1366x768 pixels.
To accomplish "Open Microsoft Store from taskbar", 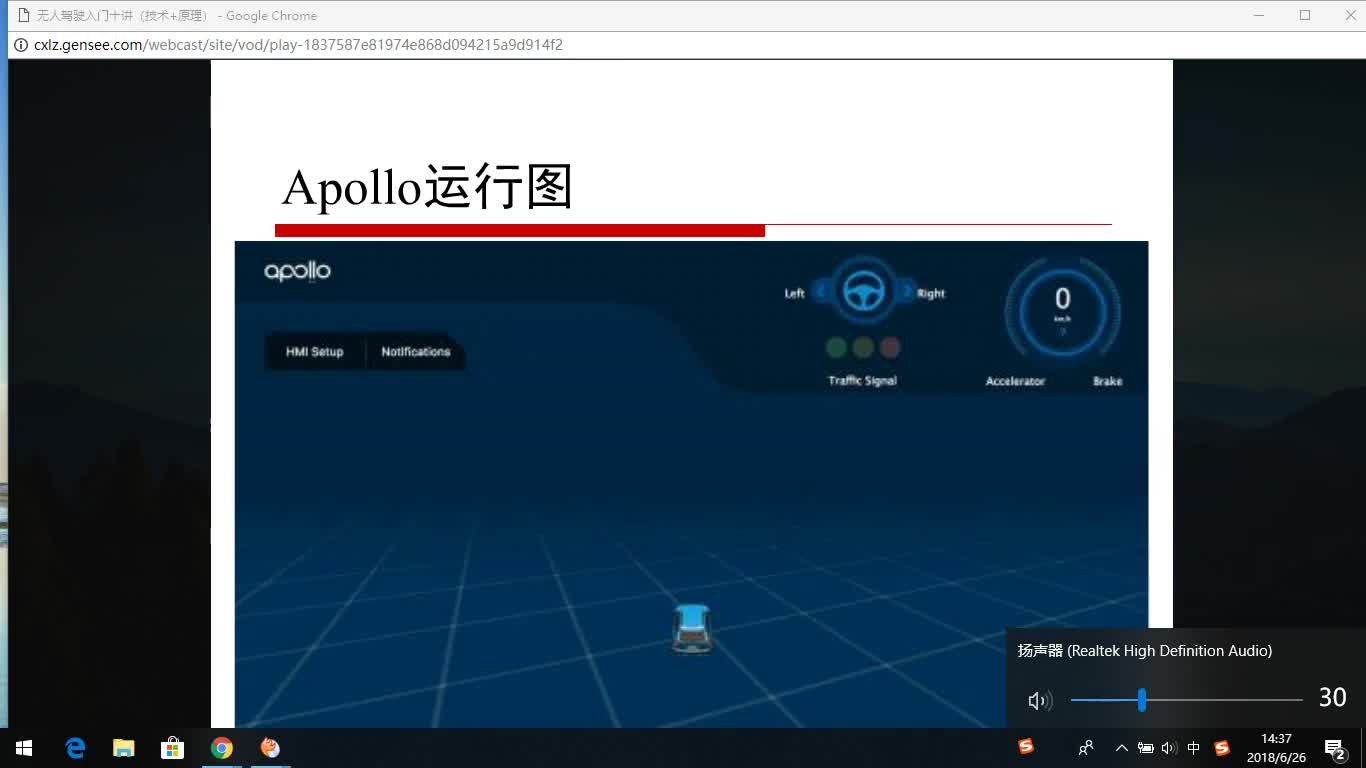I will (x=172, y=748).
